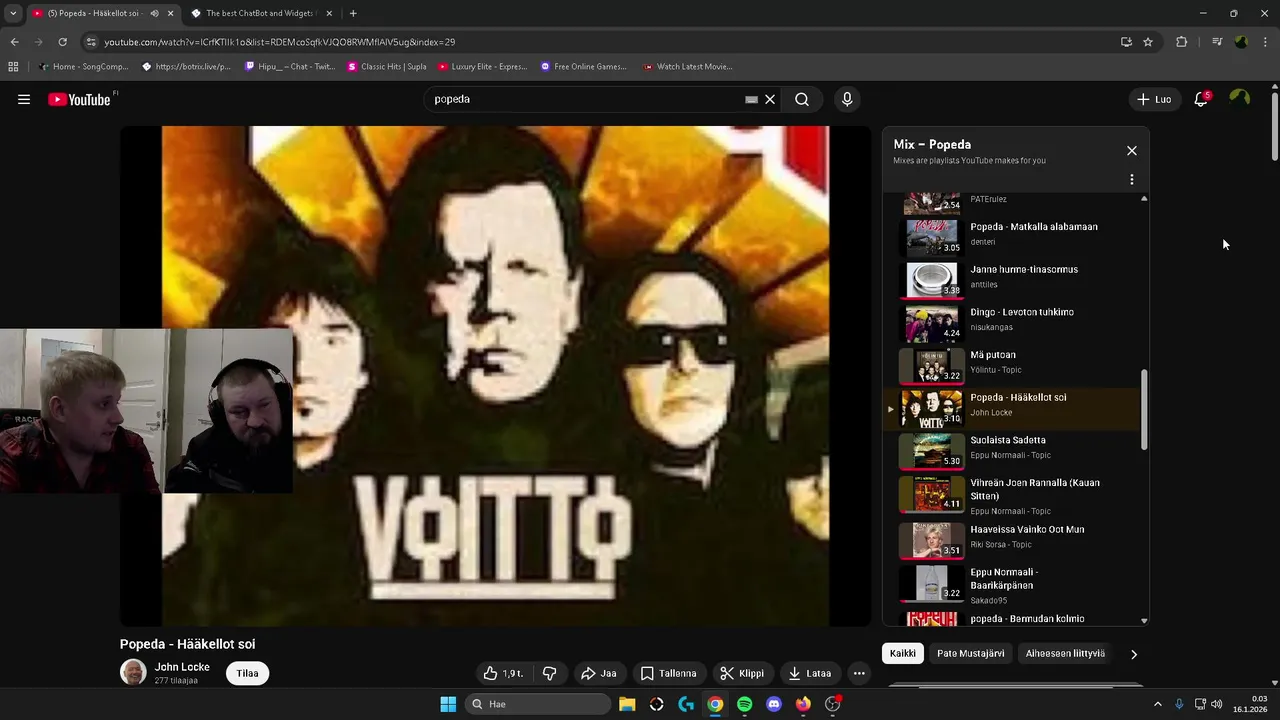This screenshot has height=720, width=1280.
Task: Start voice search with the microphone
Action: 847,99
